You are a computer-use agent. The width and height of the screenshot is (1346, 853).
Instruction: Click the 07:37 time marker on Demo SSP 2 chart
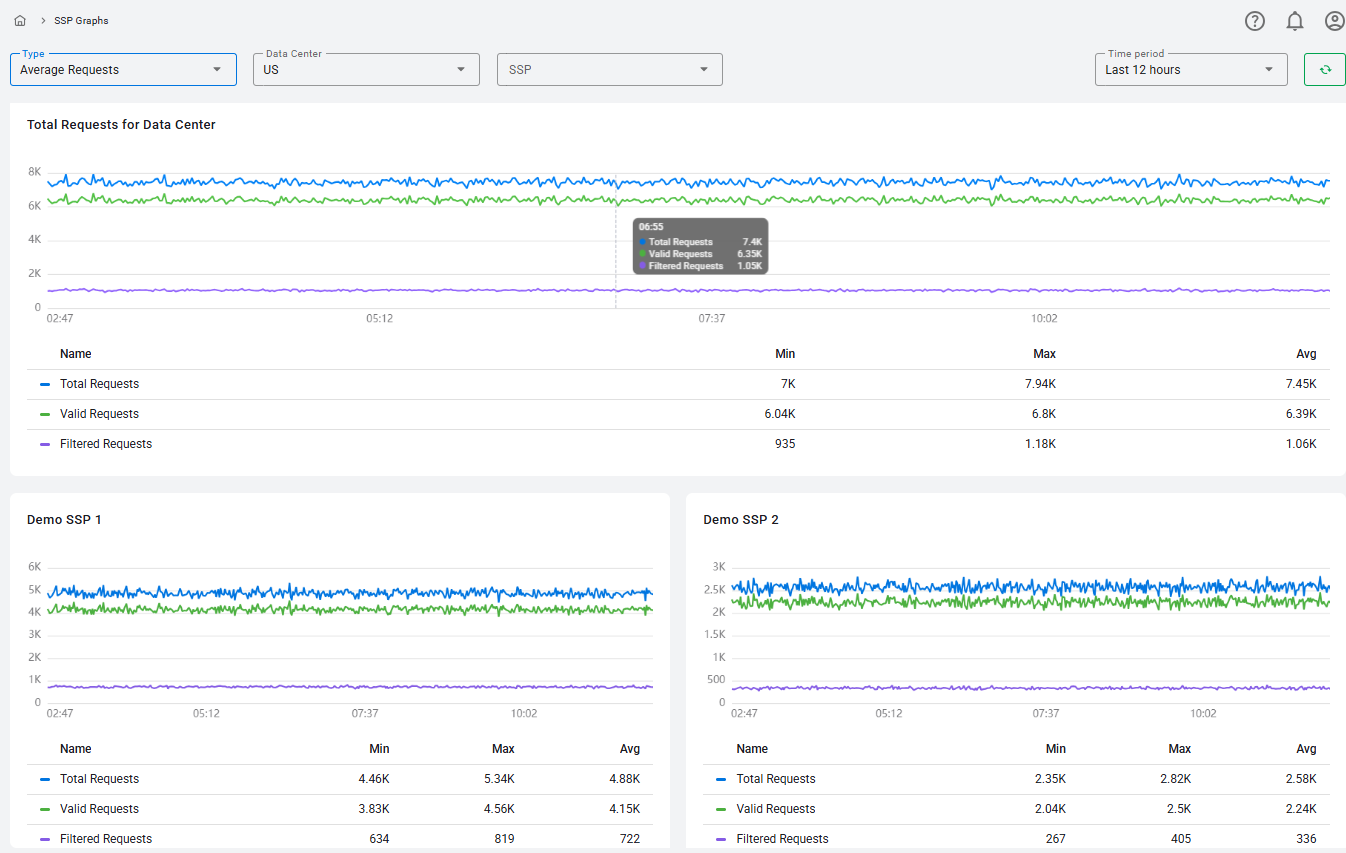1045,714
